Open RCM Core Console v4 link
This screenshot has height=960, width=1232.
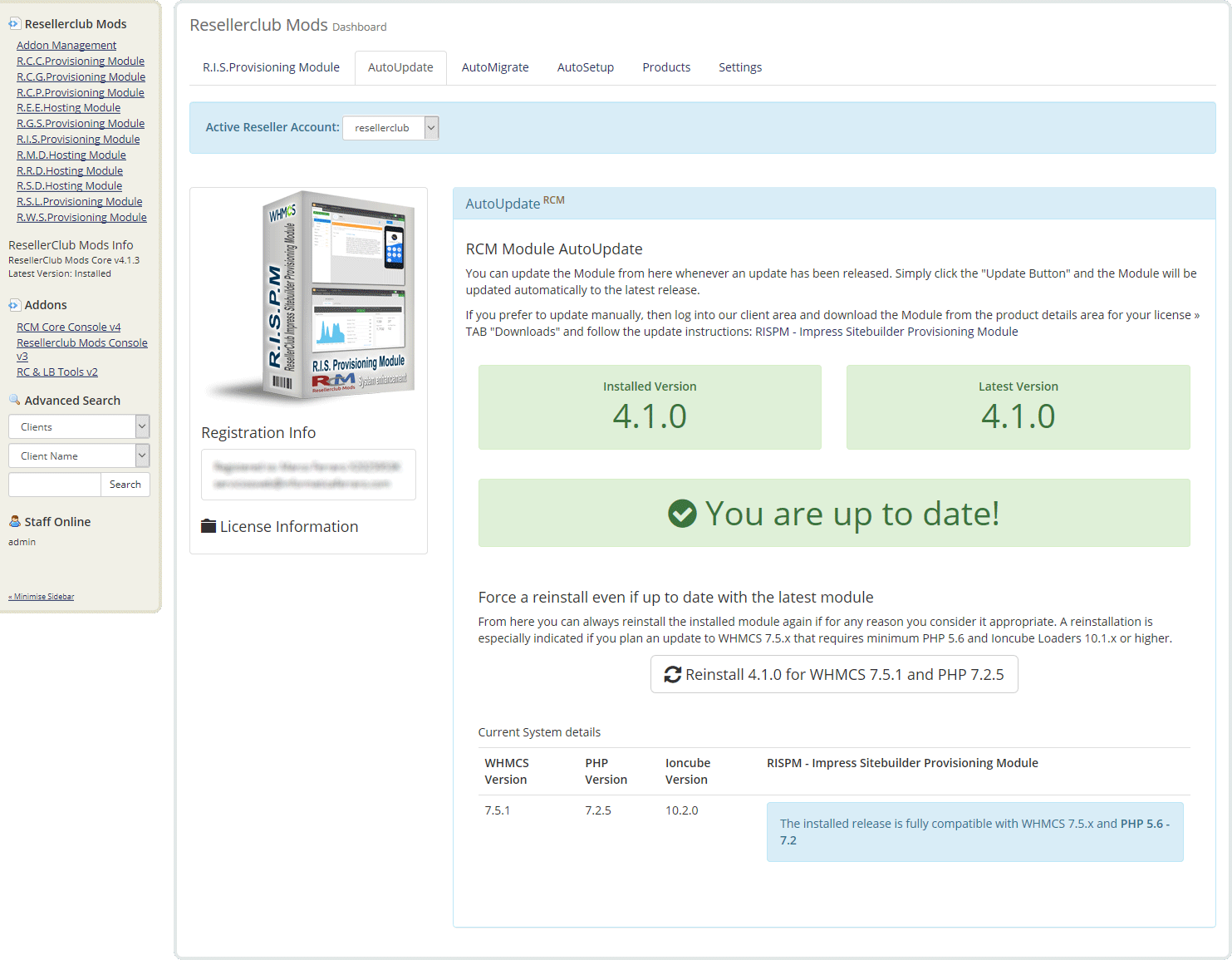pos(69,327)
